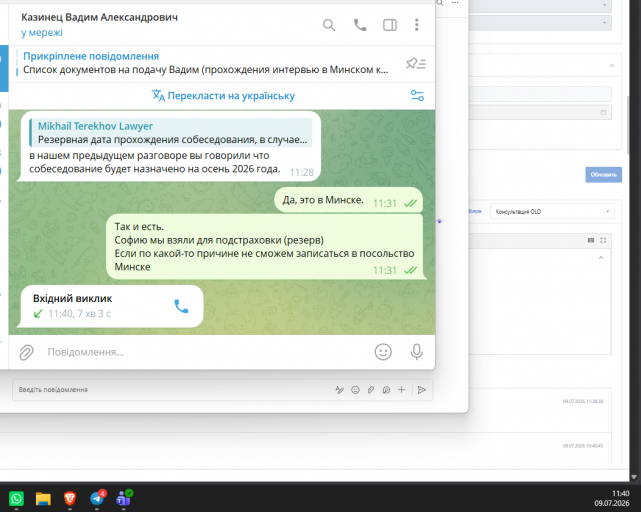Search in the Telegram chat with Казинец Вадим

pyautogui.click(x=329, y=25)
